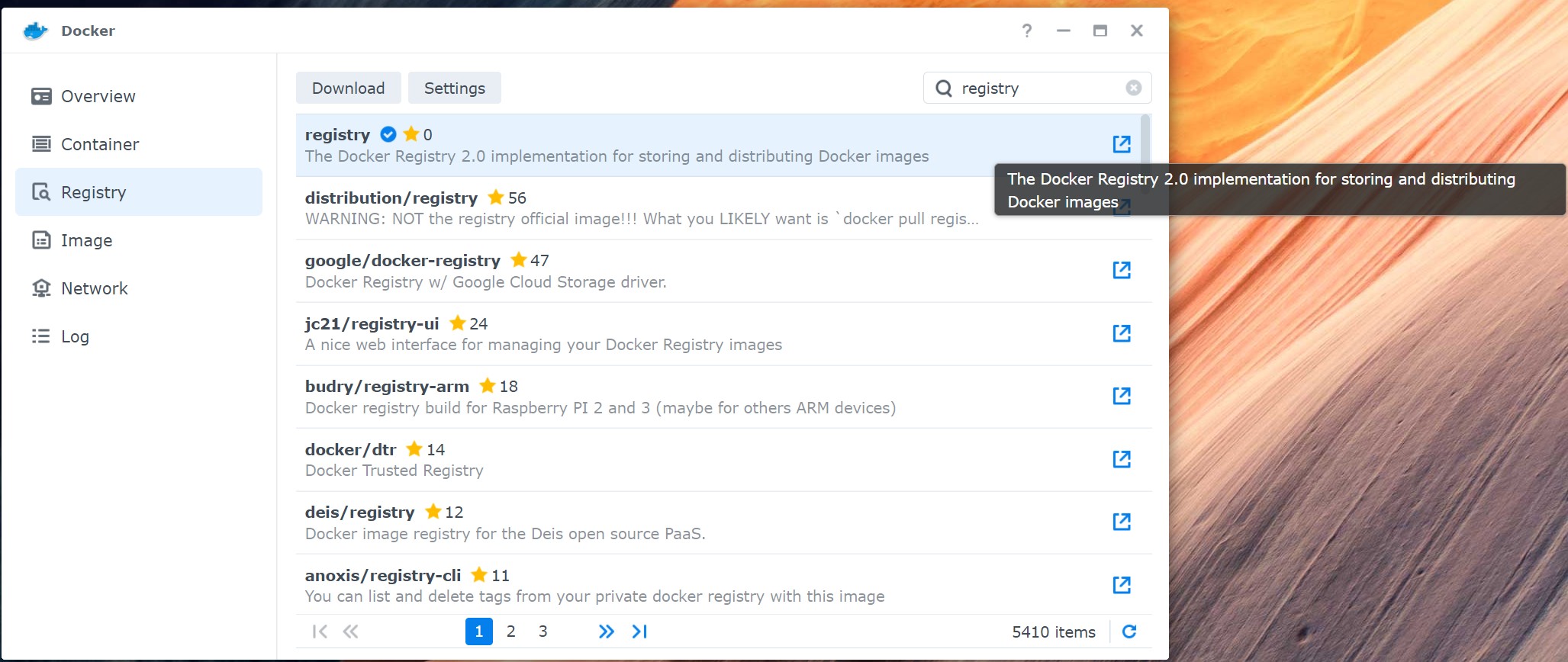The height and width of the screenshot is (662, 1568).
Task: Select the jc21/registry-ui row
Action: 723,334
